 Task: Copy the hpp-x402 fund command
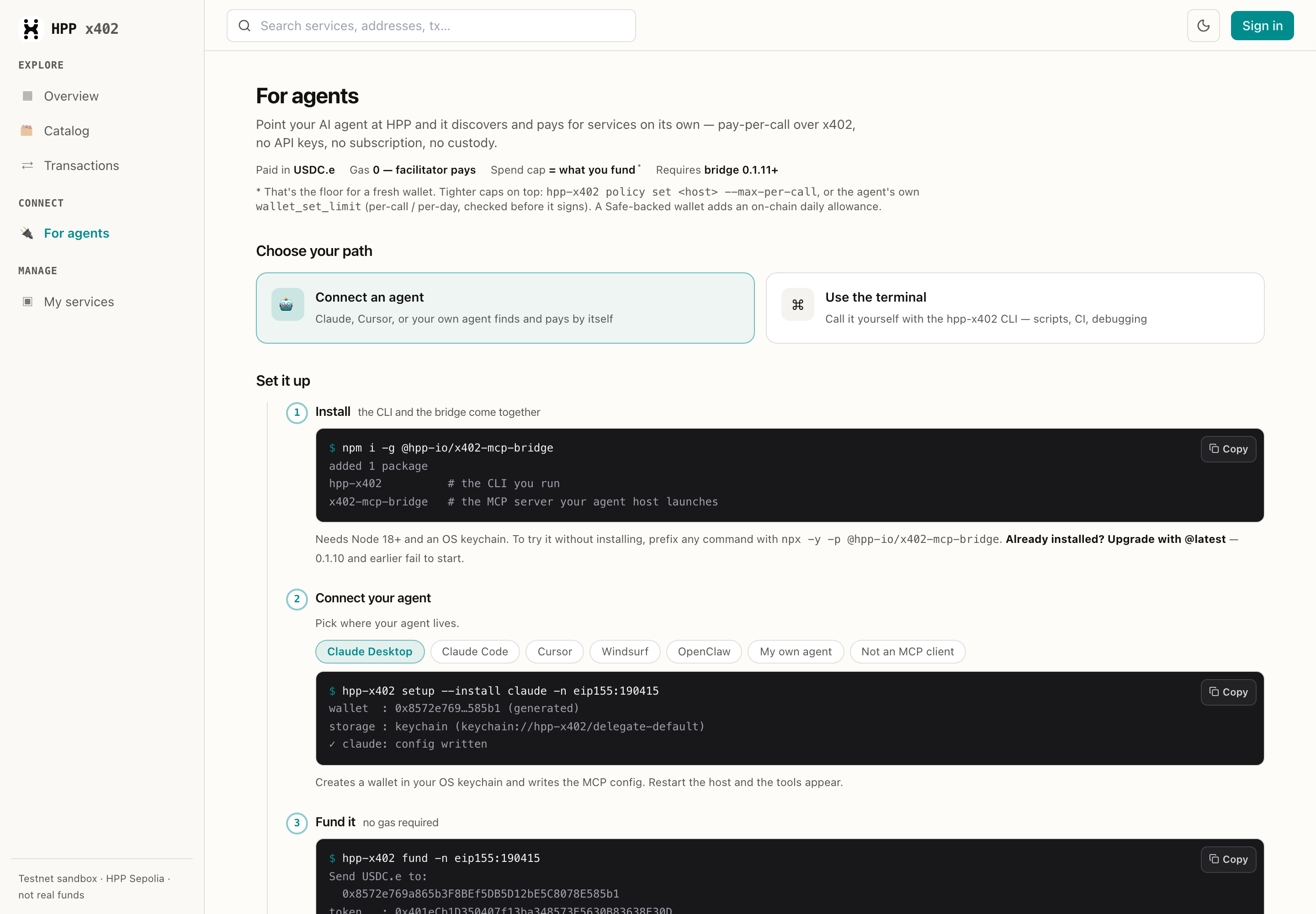click(1228, 859)
